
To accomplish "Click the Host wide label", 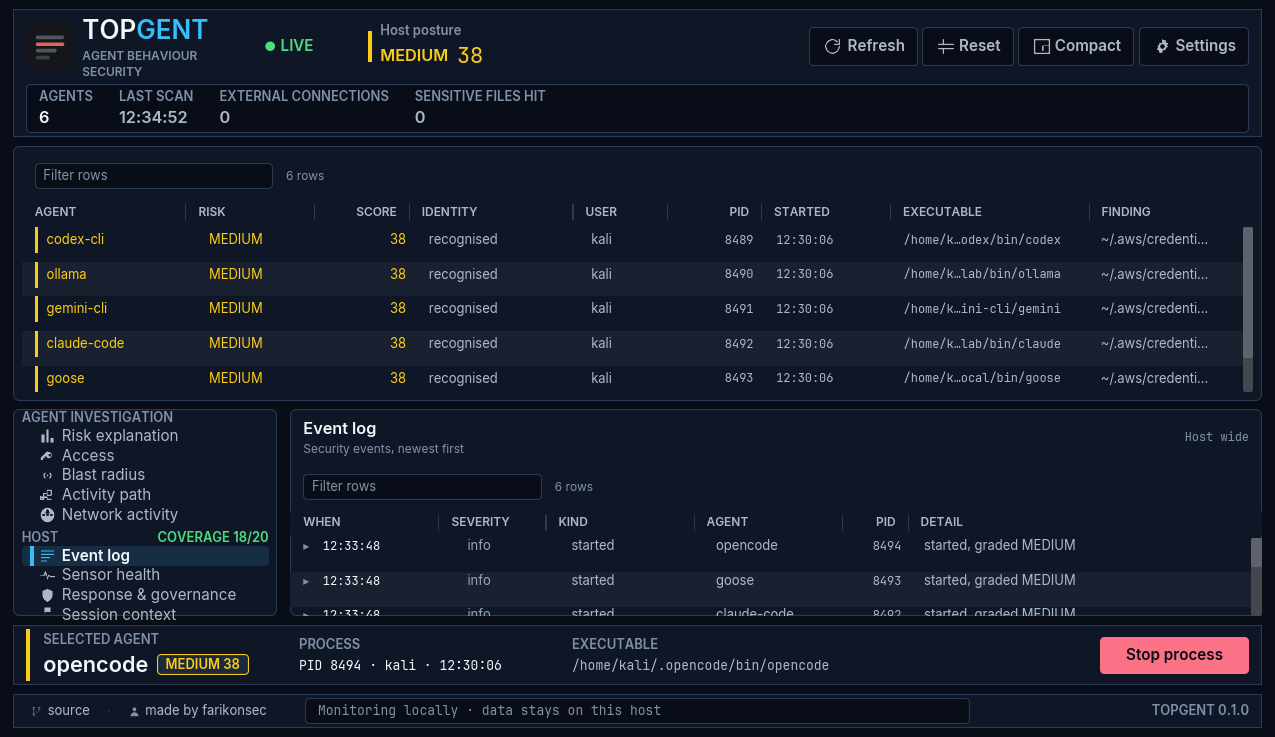I will [x=1216, y=437].
